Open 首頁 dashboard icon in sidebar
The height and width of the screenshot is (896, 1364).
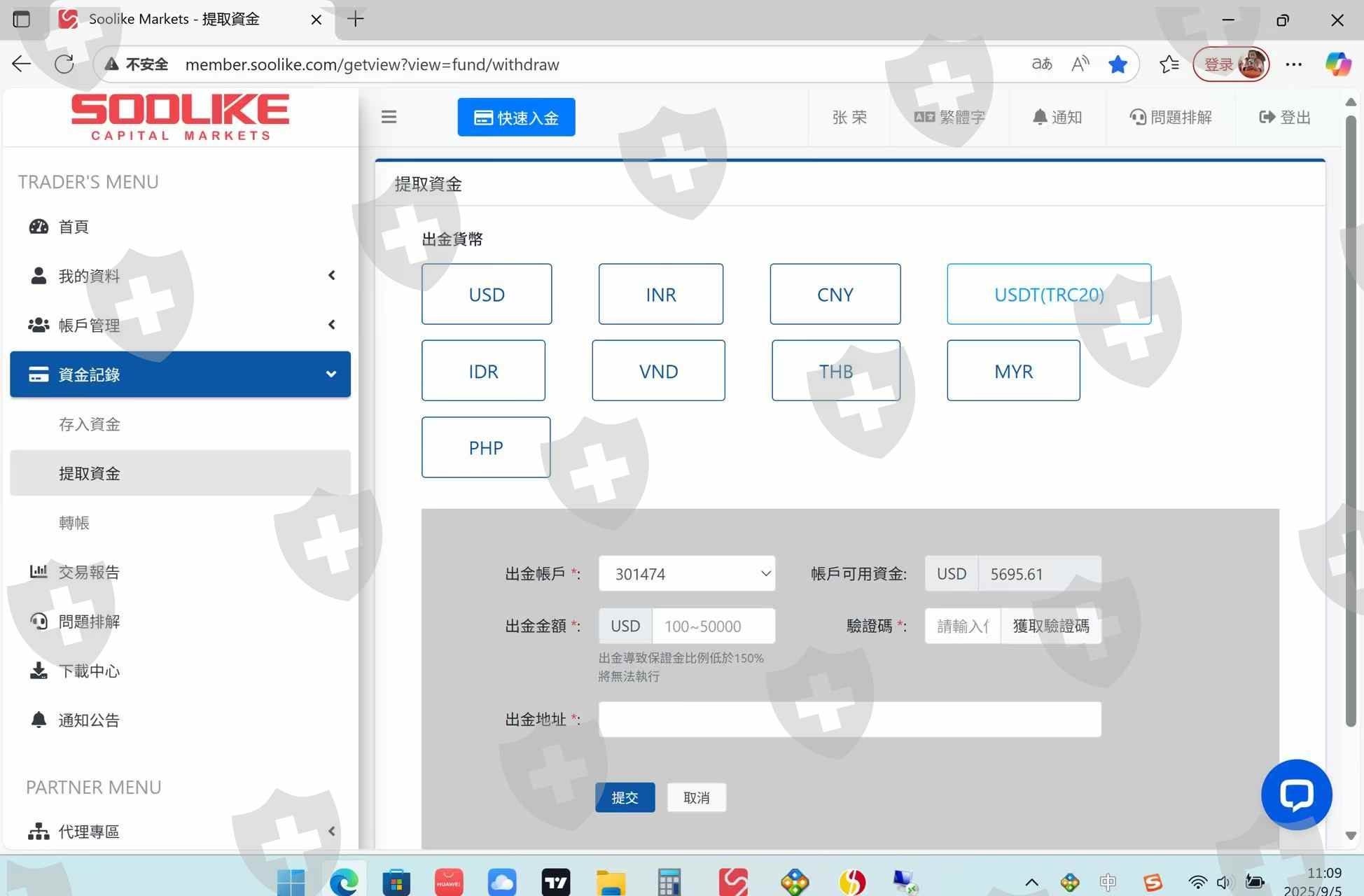[x=39, y=227]
